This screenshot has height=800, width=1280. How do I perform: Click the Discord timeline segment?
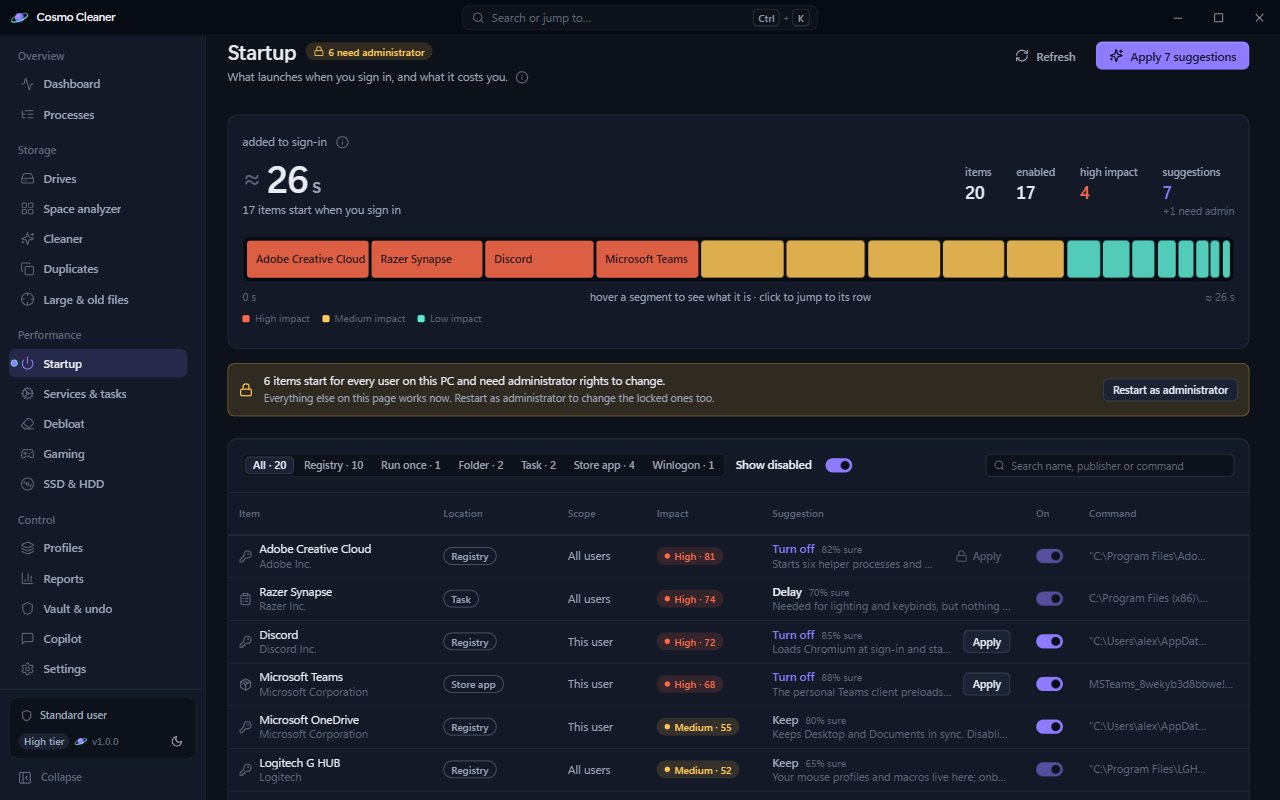coord(539,259)
